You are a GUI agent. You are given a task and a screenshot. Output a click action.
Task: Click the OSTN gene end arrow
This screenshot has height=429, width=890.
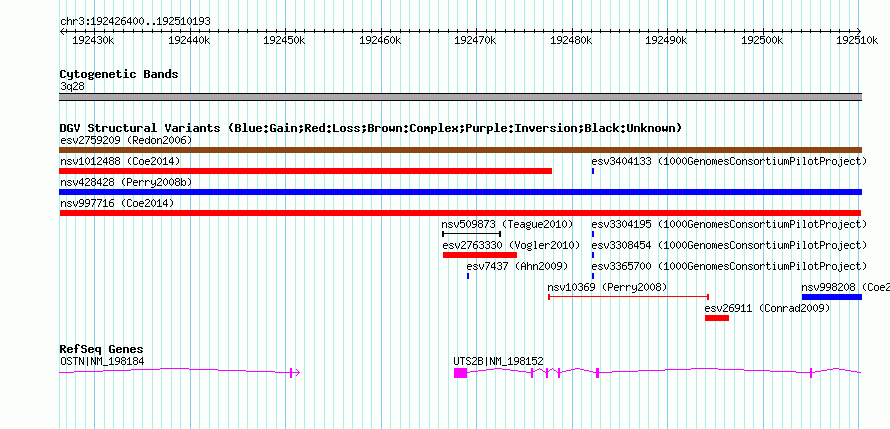(x=295, y=373)
